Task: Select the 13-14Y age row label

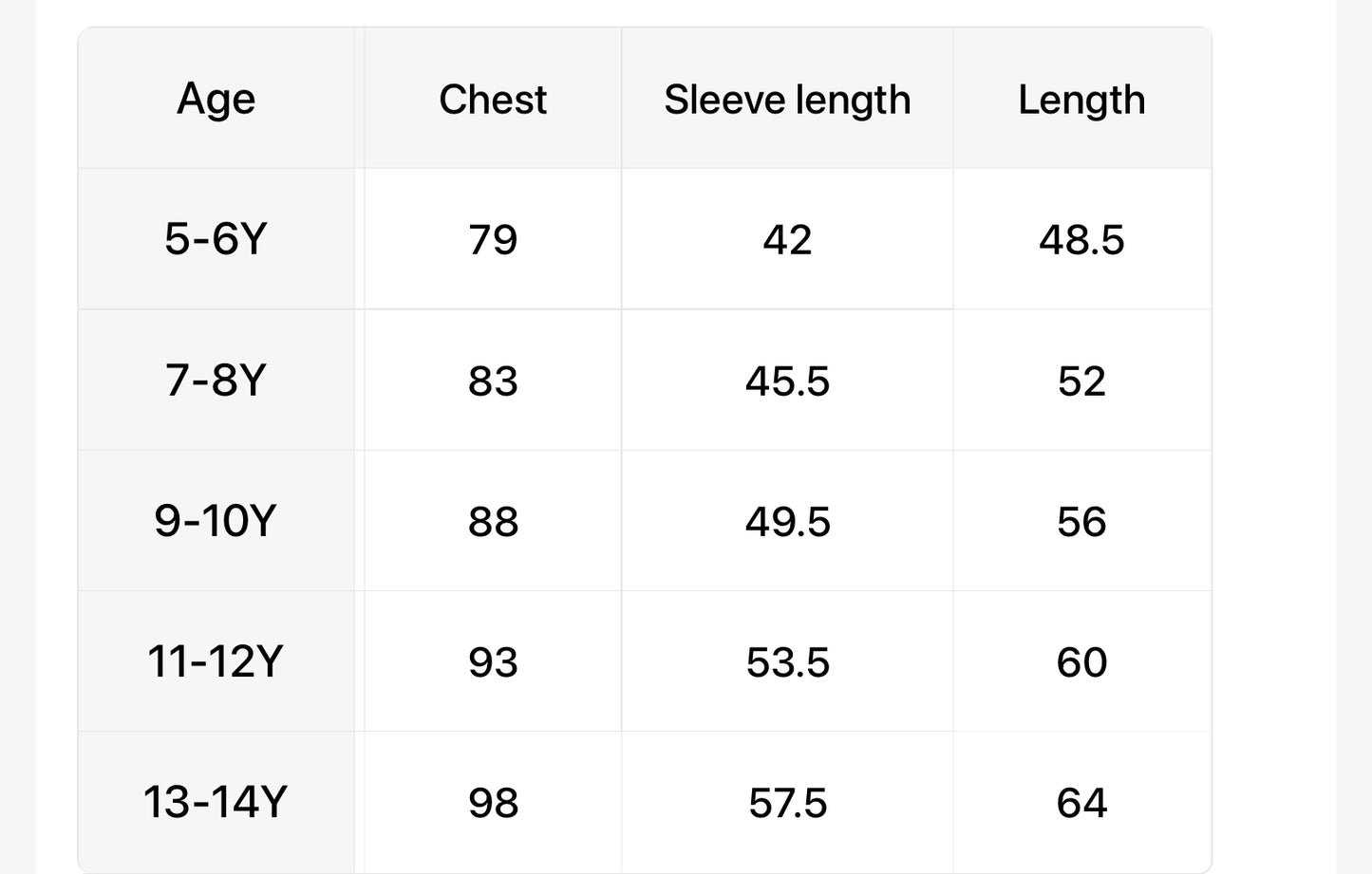Action: pos(216,802)
